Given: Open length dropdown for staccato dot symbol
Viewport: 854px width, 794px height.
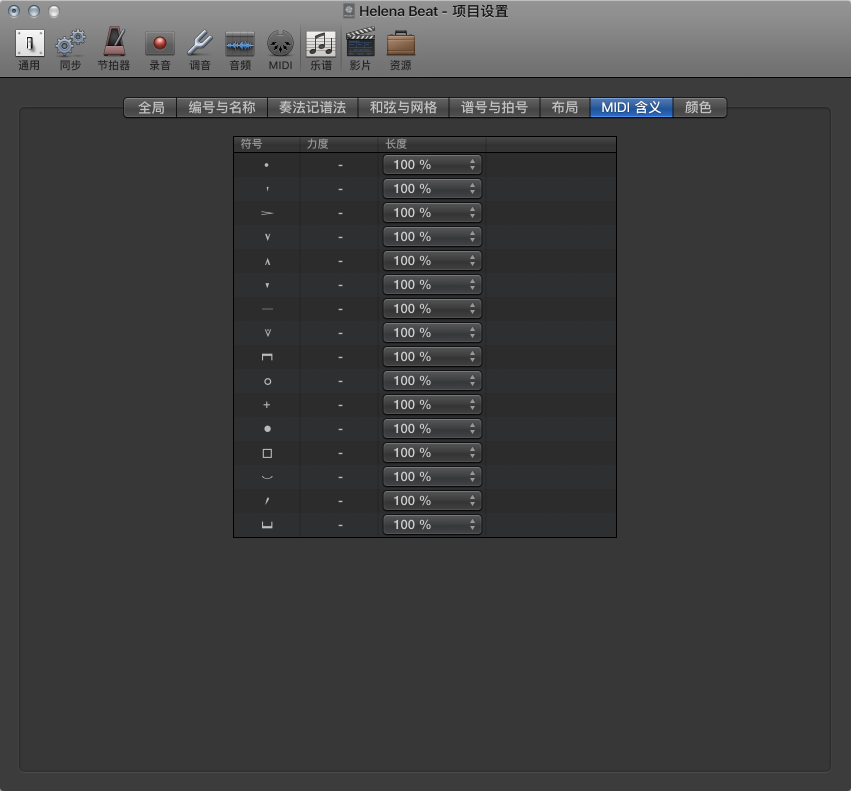Looking at the screenshot, I should (x=432, y=165).
